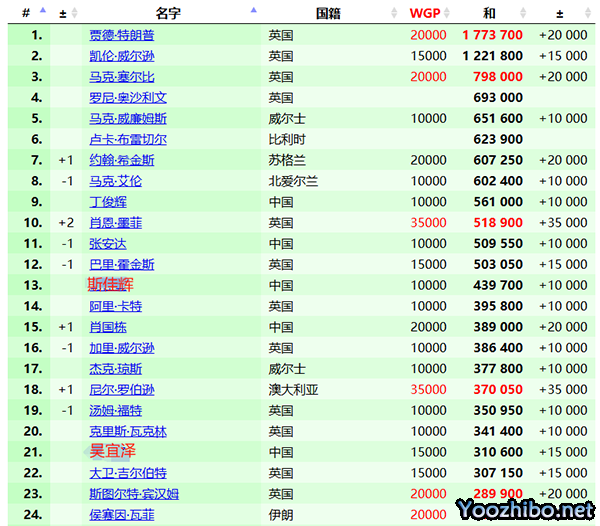The image size is (600, 526).
Task: Open 约翰·希金斯 player link
Action: [121, 160]
